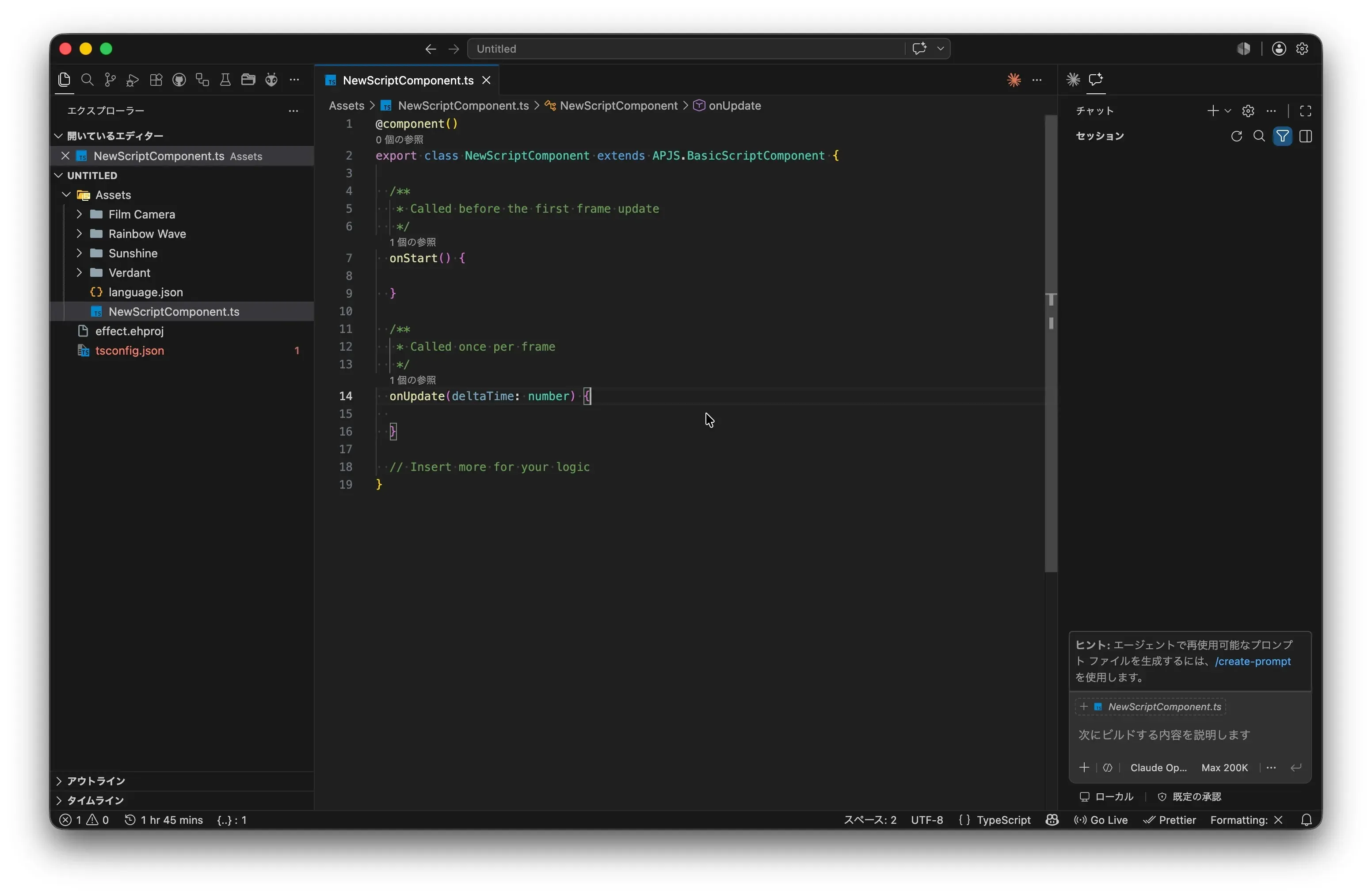1372x895 pixels.
Task: Expand the アウトライン section
Action: click(182, 781)
